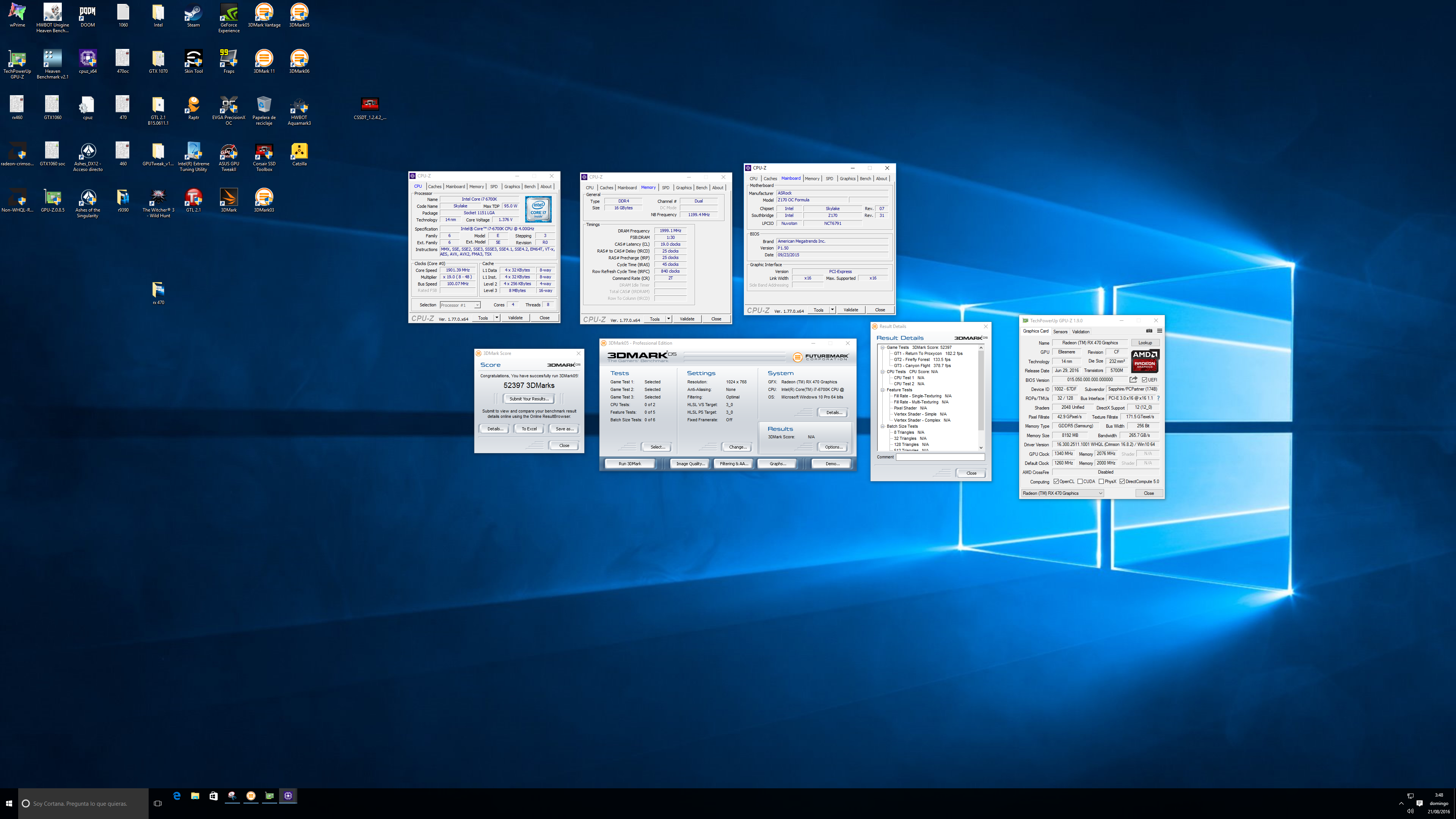Select the 3DMark 11 desktop icon
1456x819 pixels.
coord(264,62)
